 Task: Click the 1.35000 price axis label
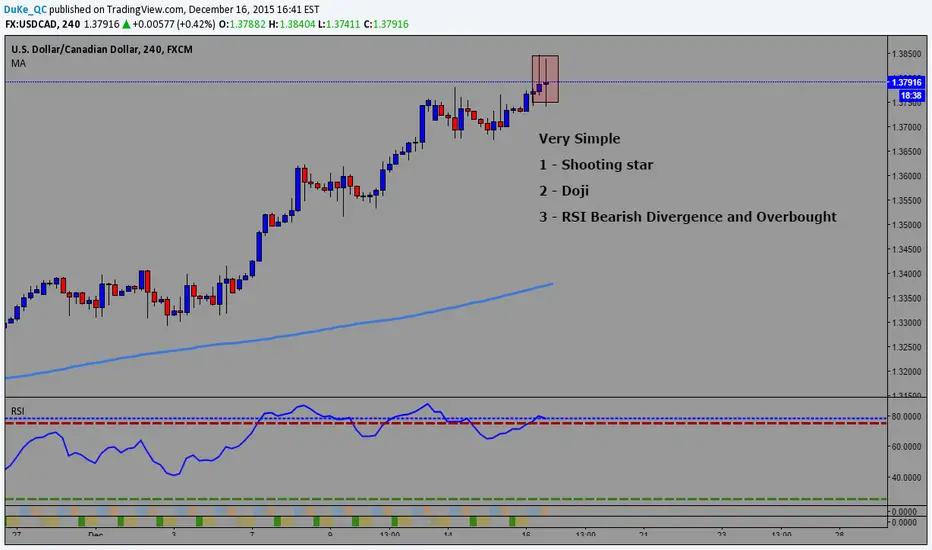point(906,225)
